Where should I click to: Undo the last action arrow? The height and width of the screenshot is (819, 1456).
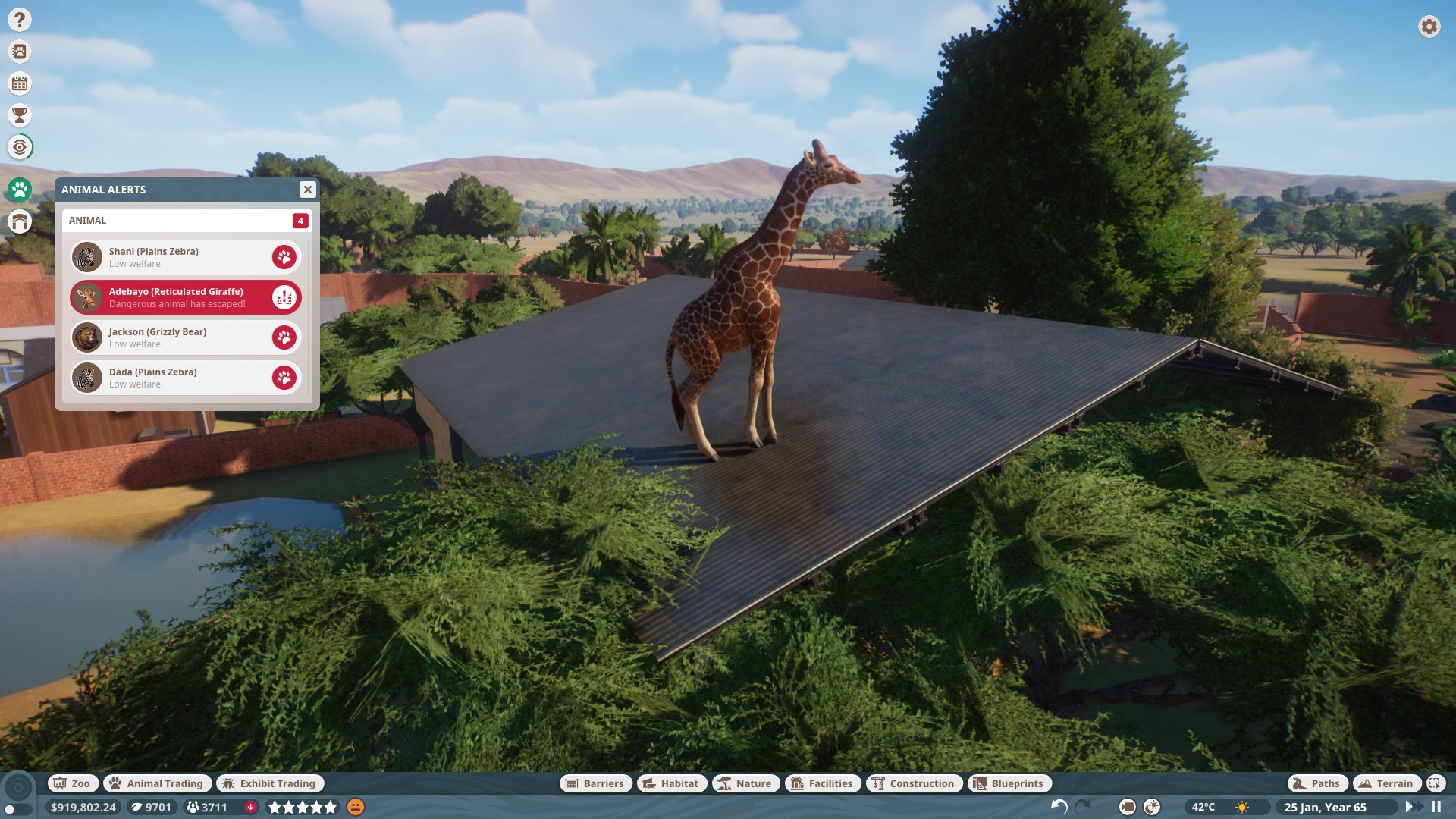1059,807
